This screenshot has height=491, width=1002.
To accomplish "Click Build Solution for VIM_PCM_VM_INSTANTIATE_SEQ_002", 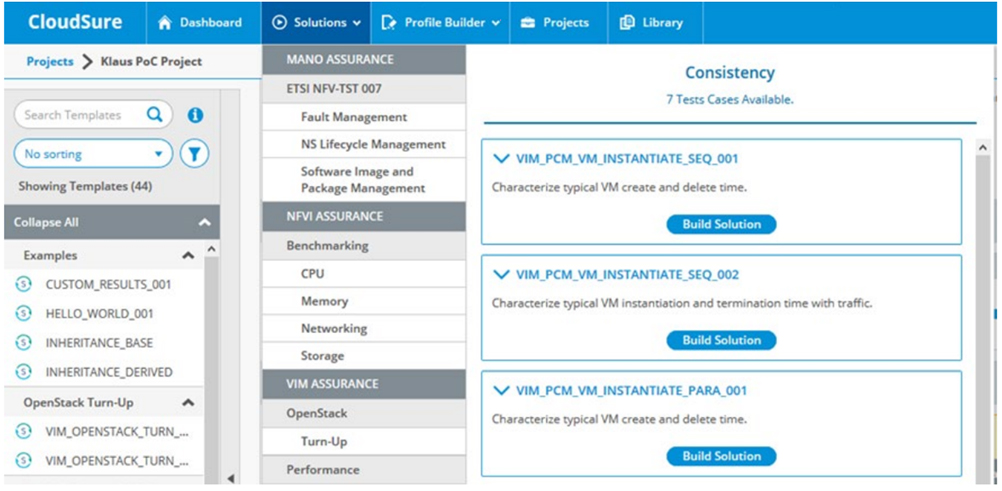I will 721,340.
